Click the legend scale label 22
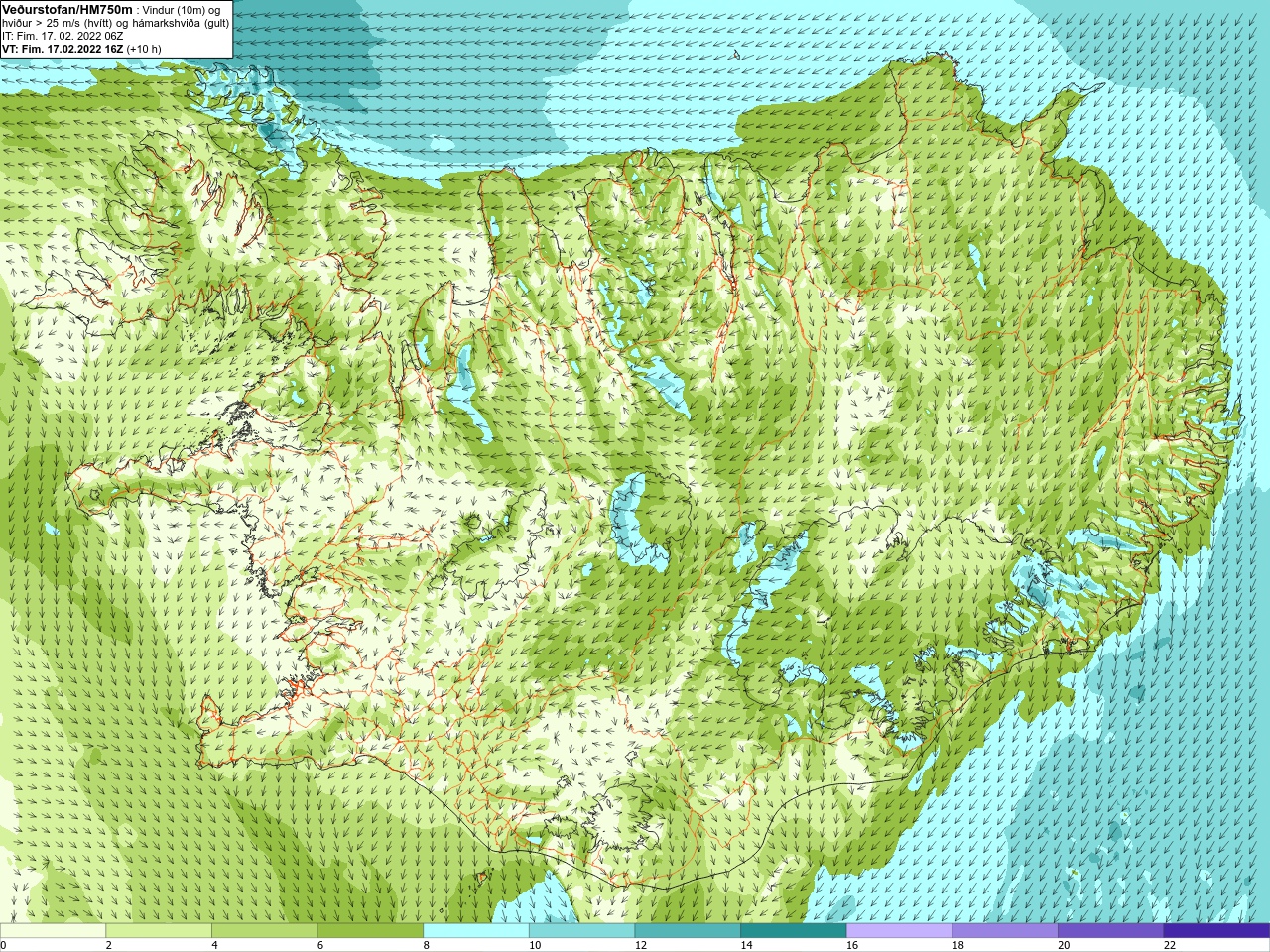Viewport: 1270px width, 952px height. [x=1170, y=945]
